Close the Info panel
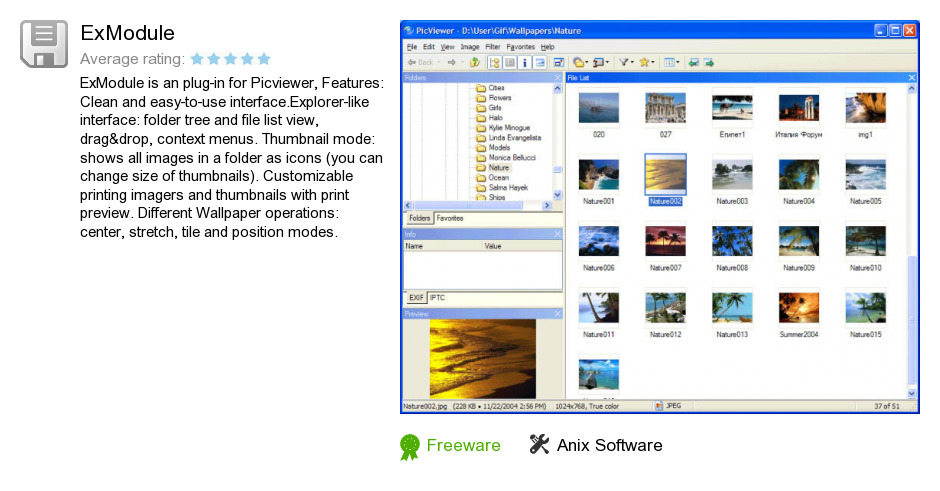Image resolution: width=940 pixels, height=491 pixels. tap(558, 234)
